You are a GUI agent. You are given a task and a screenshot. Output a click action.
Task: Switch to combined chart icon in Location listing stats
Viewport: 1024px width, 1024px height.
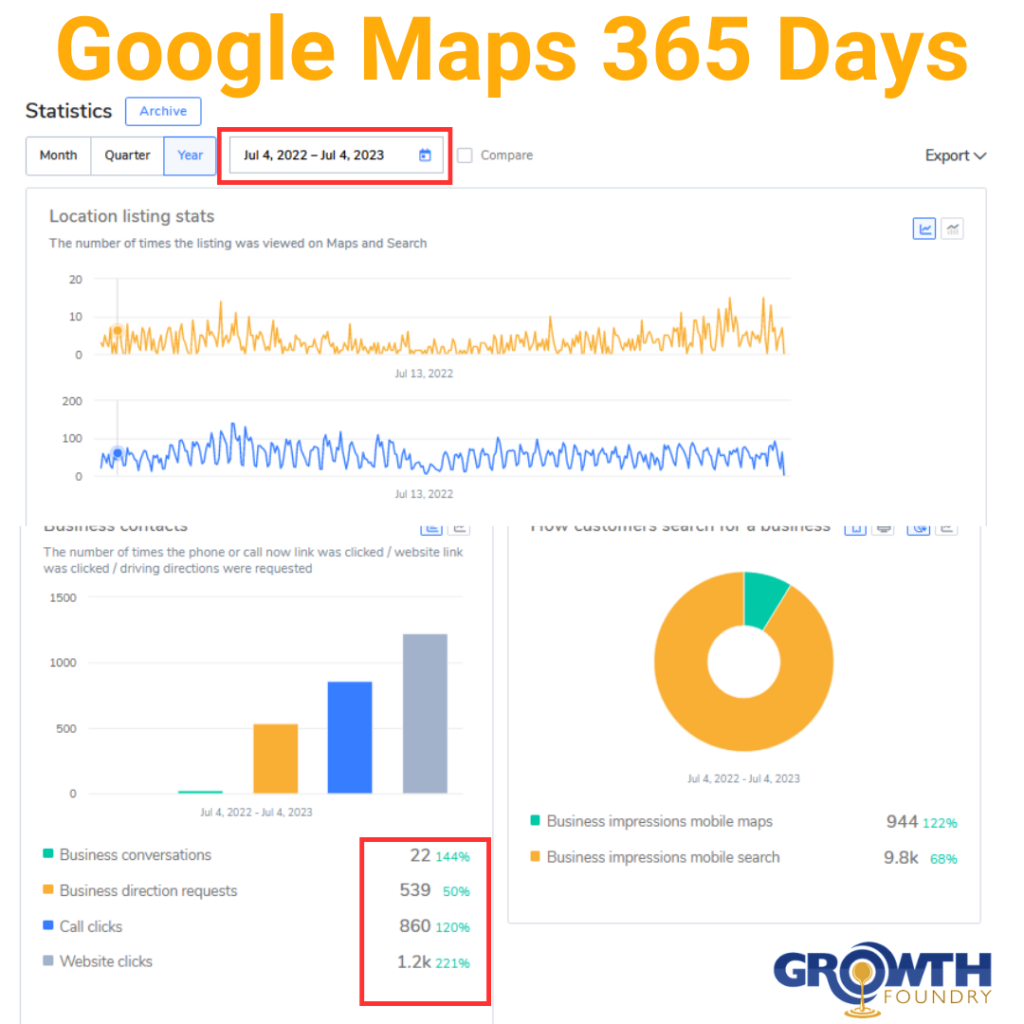pos(951,228)
